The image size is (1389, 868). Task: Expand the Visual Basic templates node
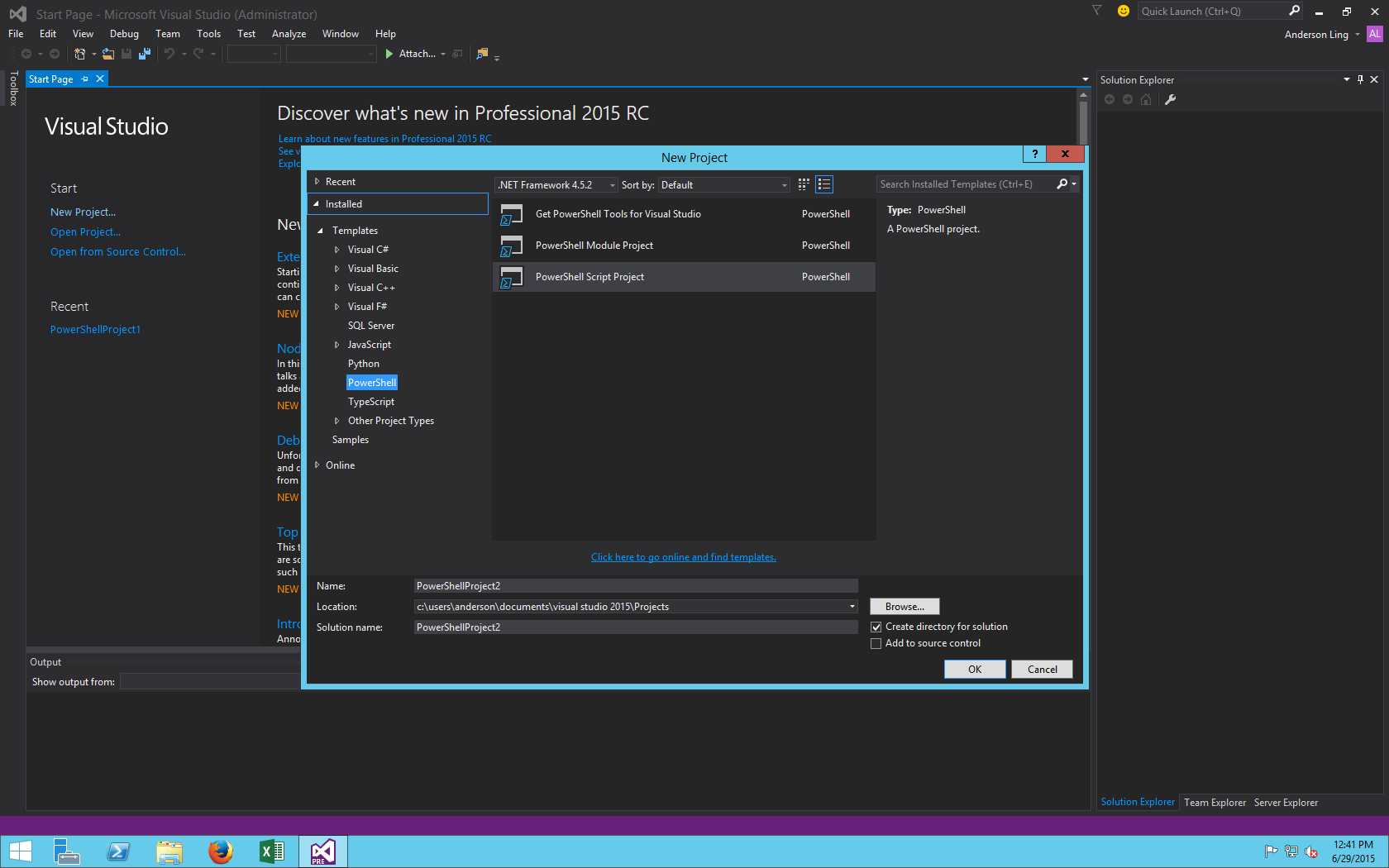click(x=337, y=269)
